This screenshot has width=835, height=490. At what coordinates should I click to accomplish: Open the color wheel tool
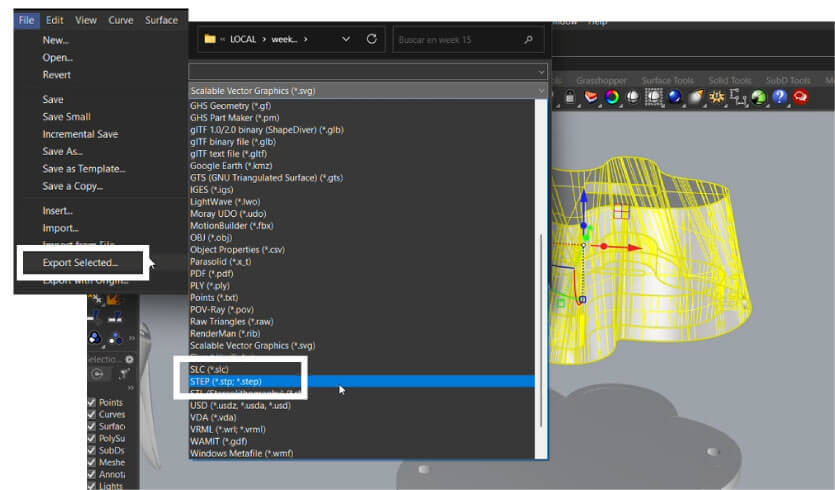click(x=612, y=97)
